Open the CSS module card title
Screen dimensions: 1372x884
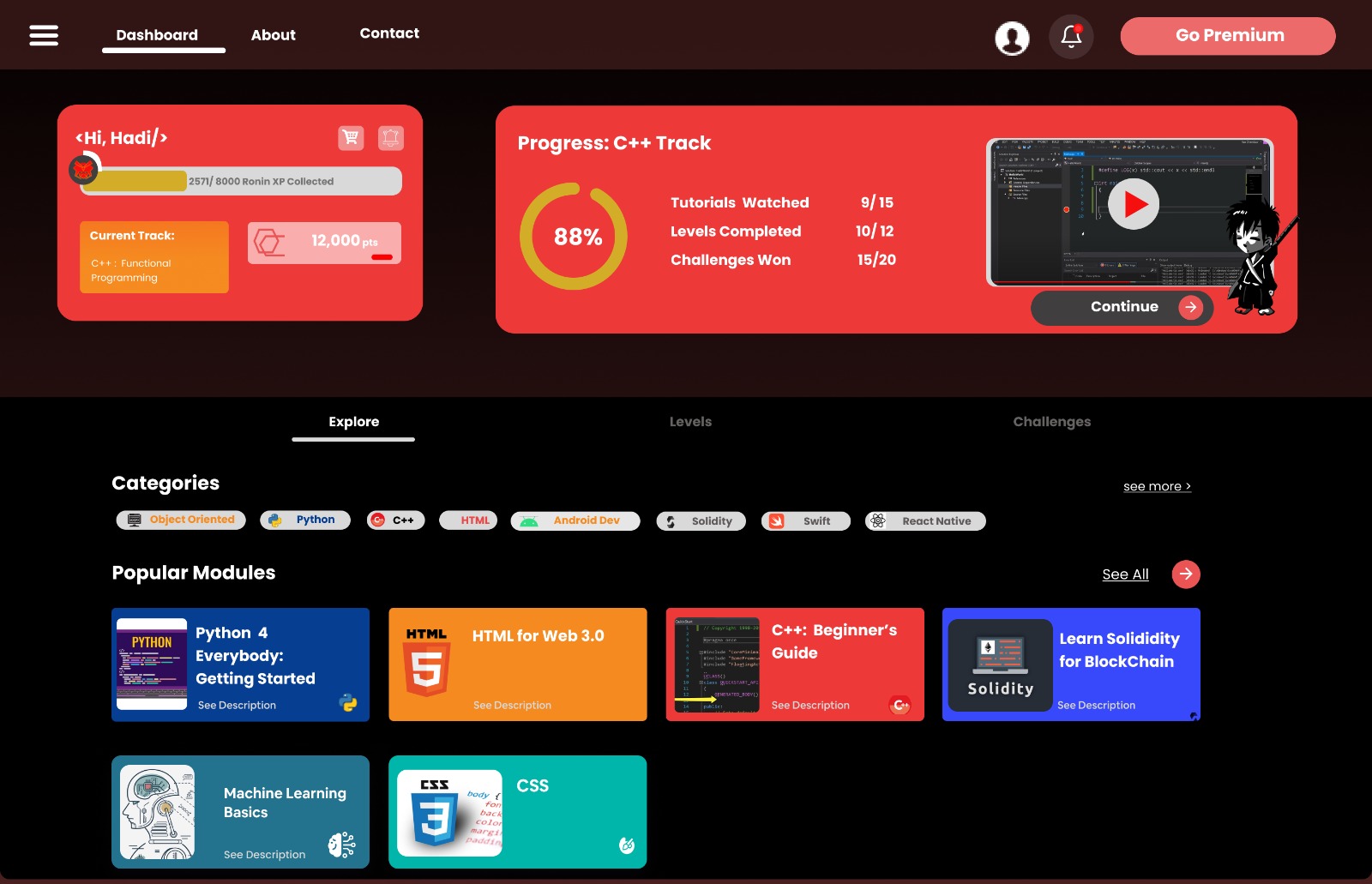(533, 786)
